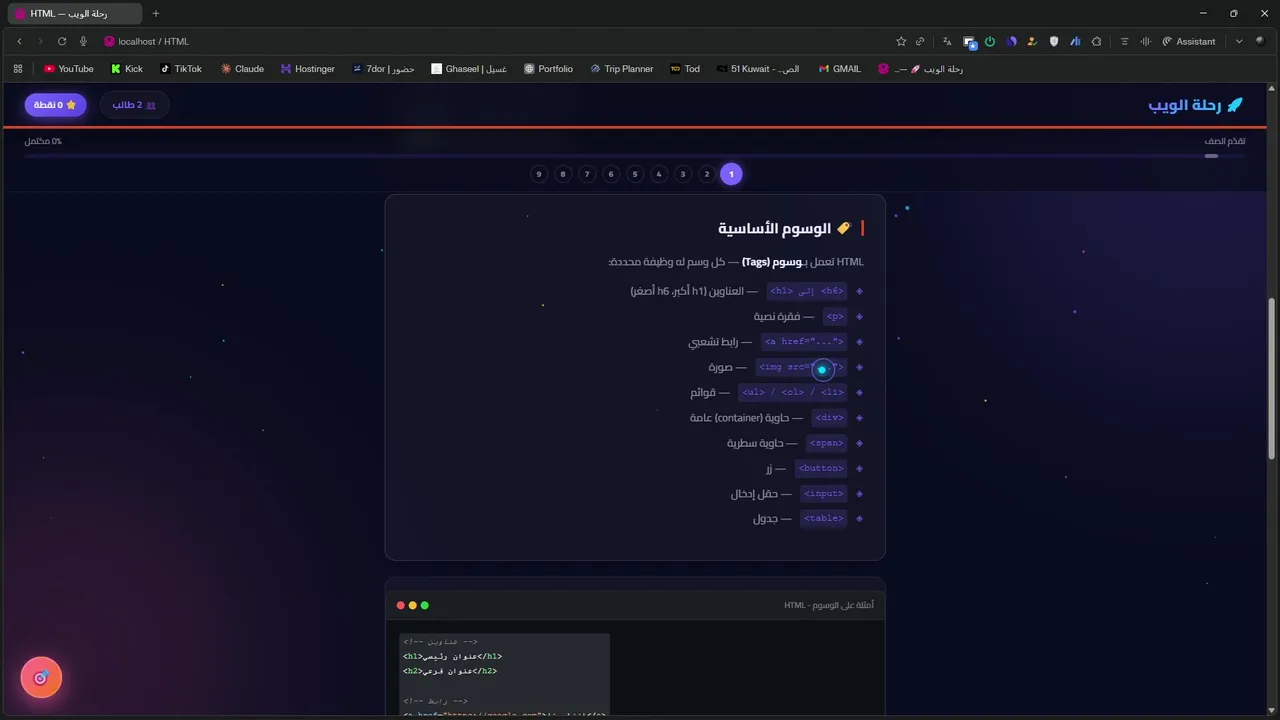The width and height of the screenshot is (1280, 720).
Task: Open the extensions puzzle piece icon
Action: (x=1097, y=41)
